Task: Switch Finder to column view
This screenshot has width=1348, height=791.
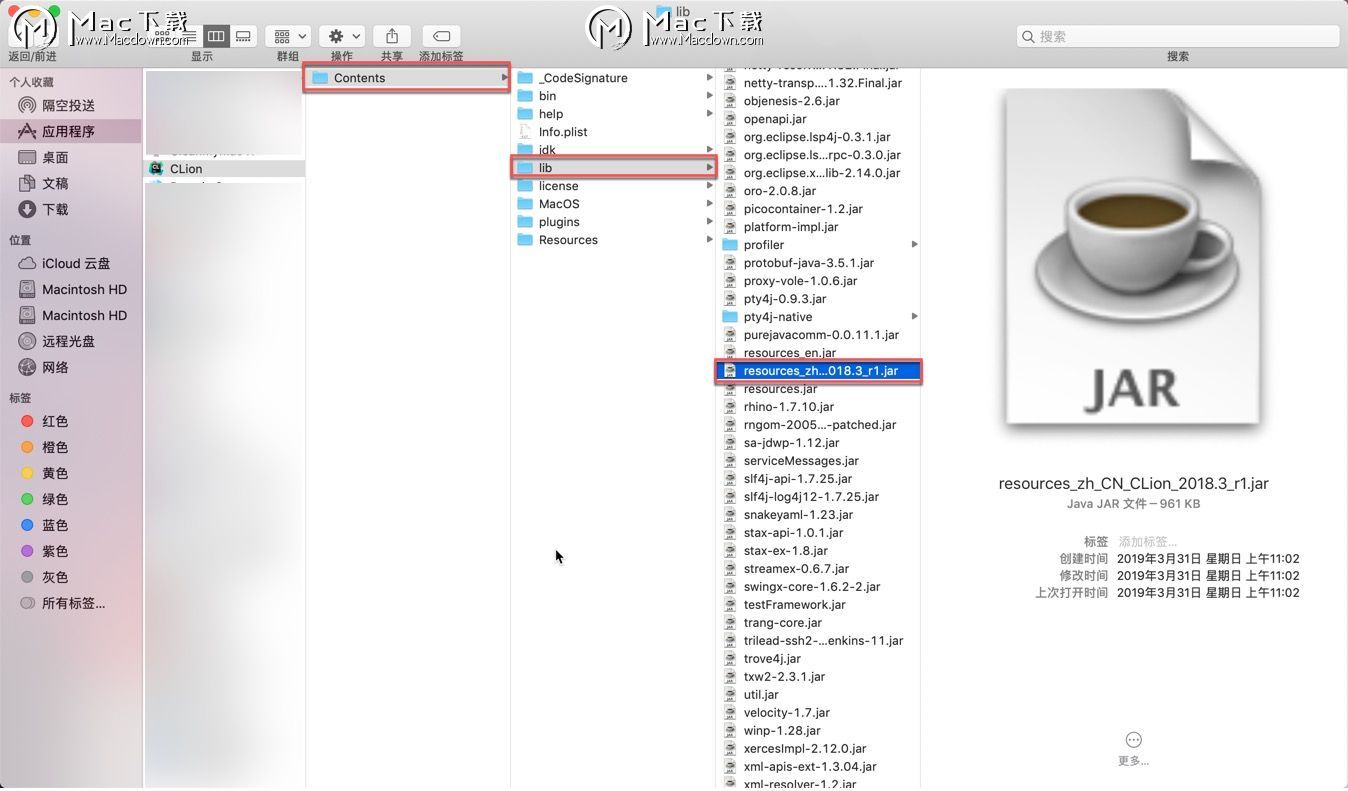Action: pos(216,36)
